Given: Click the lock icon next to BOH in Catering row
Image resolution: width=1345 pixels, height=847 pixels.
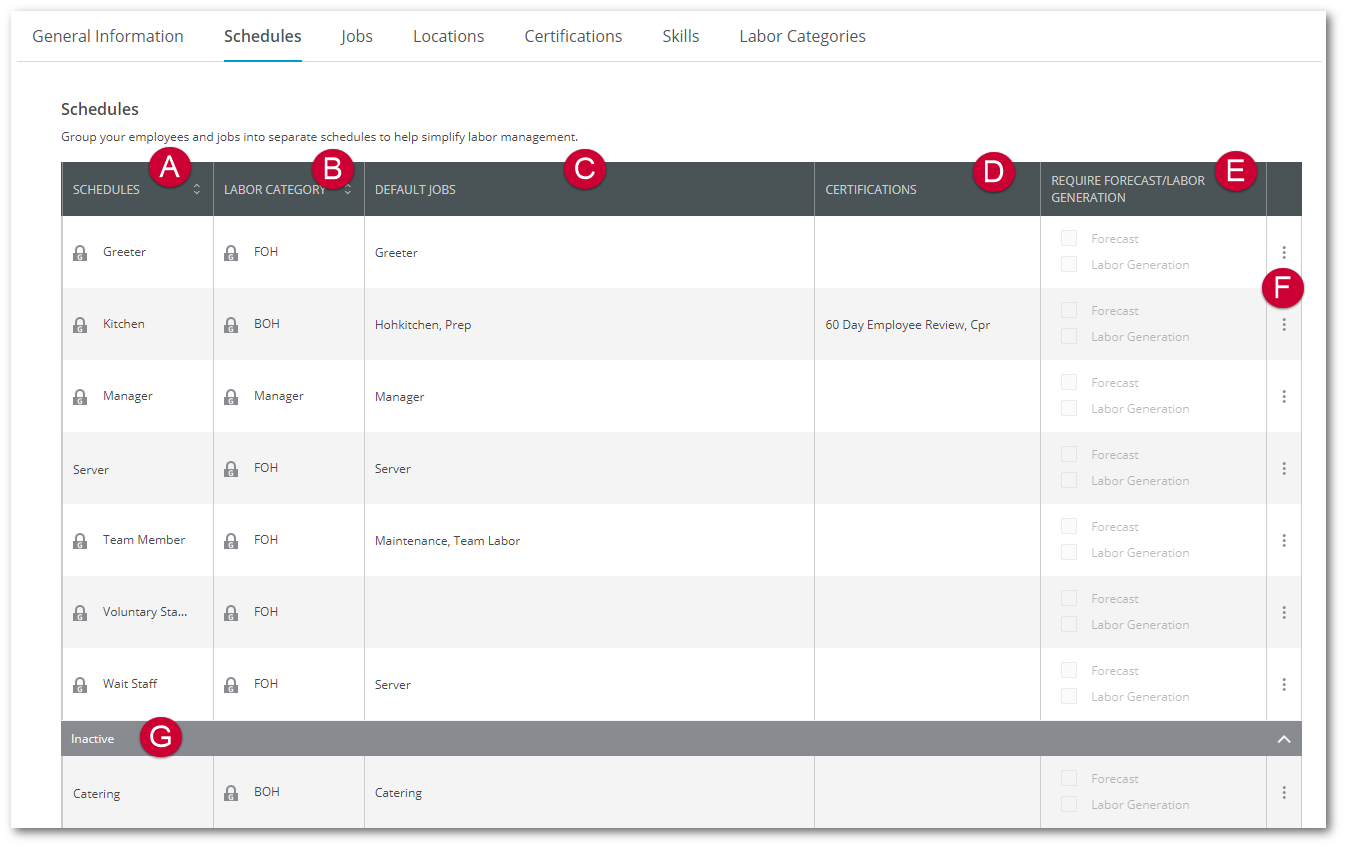Looking at the screenshot, I should (x=231, y=793).
